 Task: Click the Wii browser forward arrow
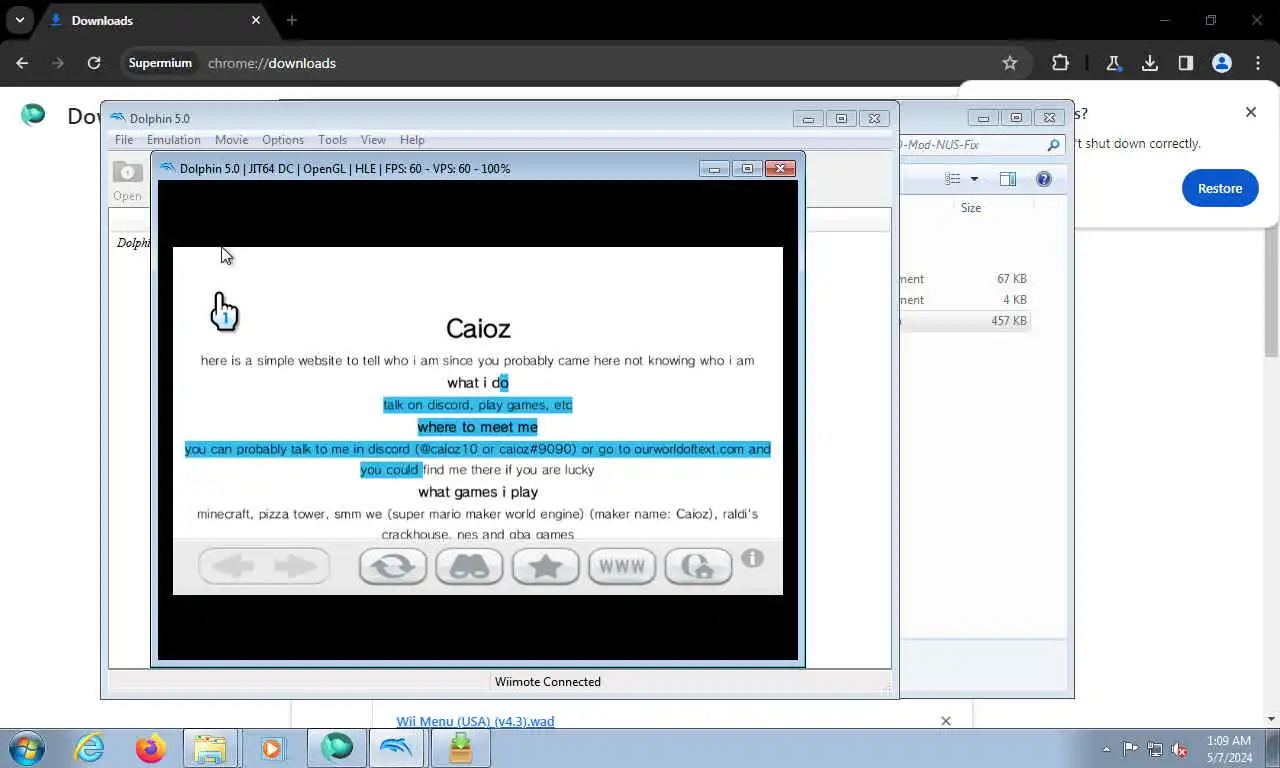tap(296, 566)
